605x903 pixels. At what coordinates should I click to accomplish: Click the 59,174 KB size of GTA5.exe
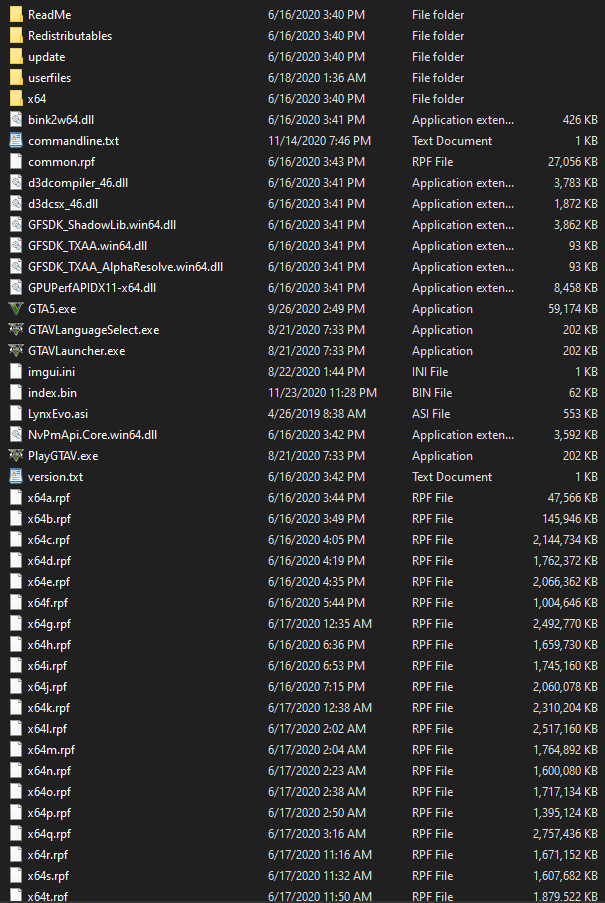[573, 309]
